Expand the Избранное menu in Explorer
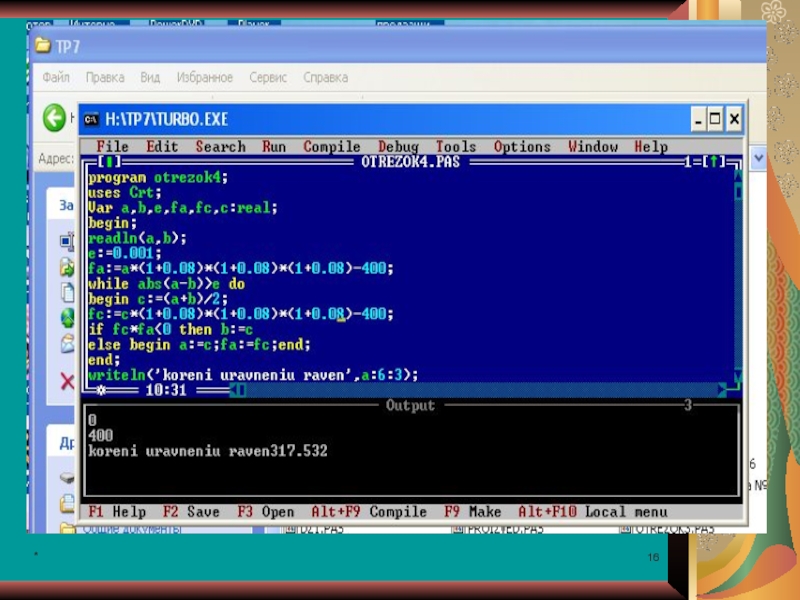The height and width of the screenshot is (600, 800). click(x=204, y=77)
